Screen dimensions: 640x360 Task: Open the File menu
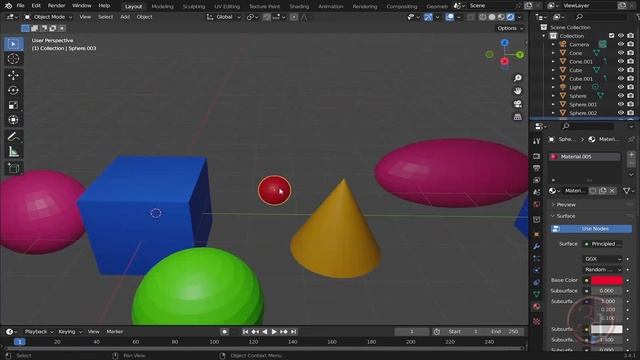coord(20,6)
